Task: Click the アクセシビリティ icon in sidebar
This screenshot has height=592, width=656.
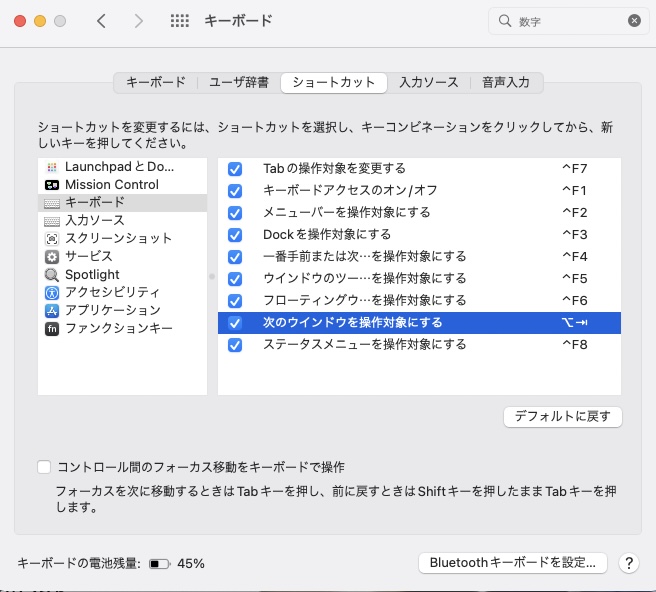Action: [52, 293]
